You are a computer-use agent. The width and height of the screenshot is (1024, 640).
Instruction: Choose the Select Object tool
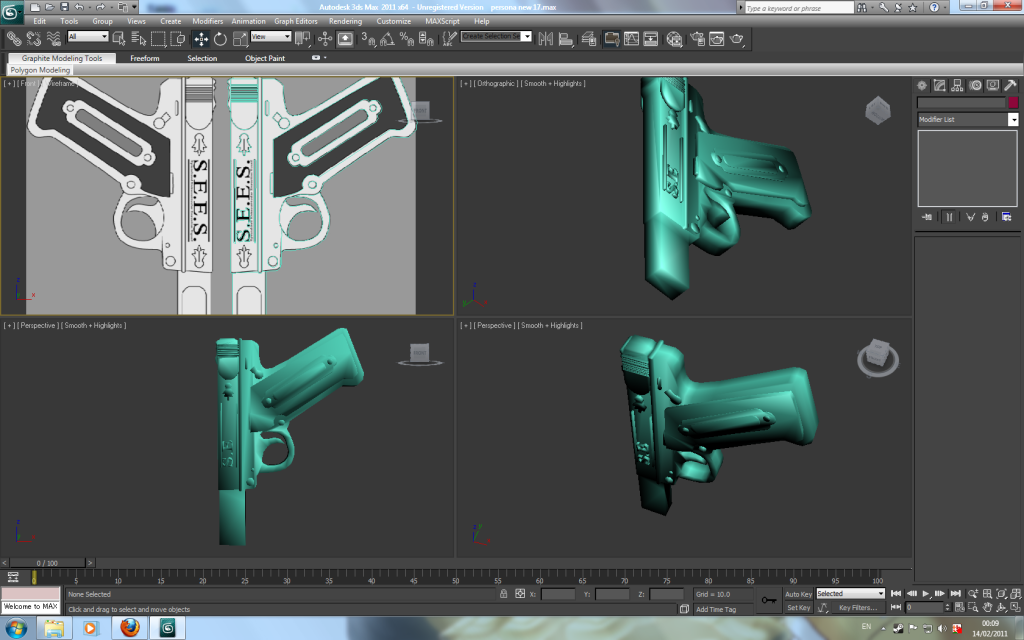(x=119, y=39)
